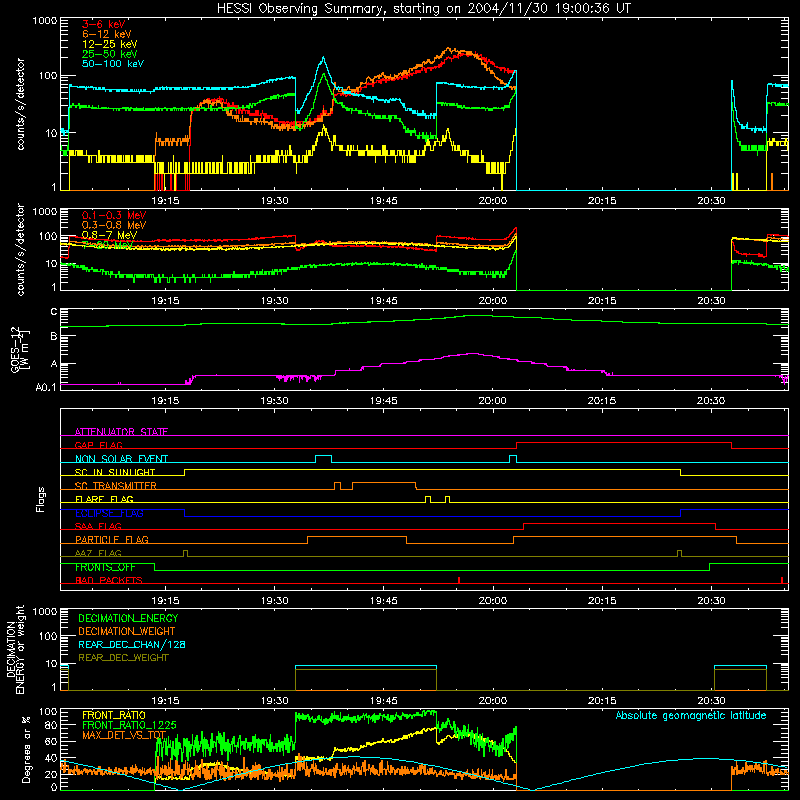Click the HESSI Observing Summary title
800x800 pixels.
pyautogui.click(x=424, y=9)
